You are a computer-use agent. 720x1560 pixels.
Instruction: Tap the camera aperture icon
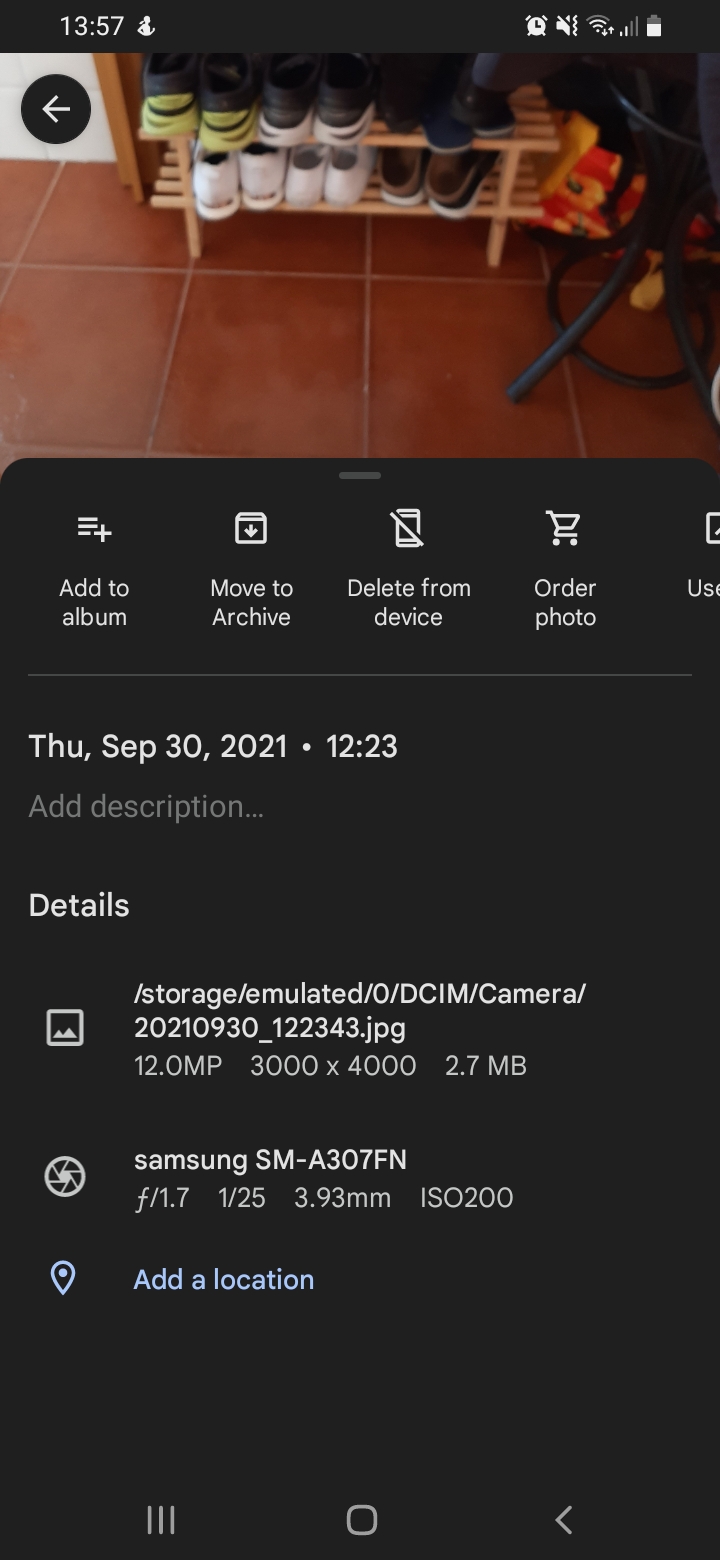[x=65, y=1177]
